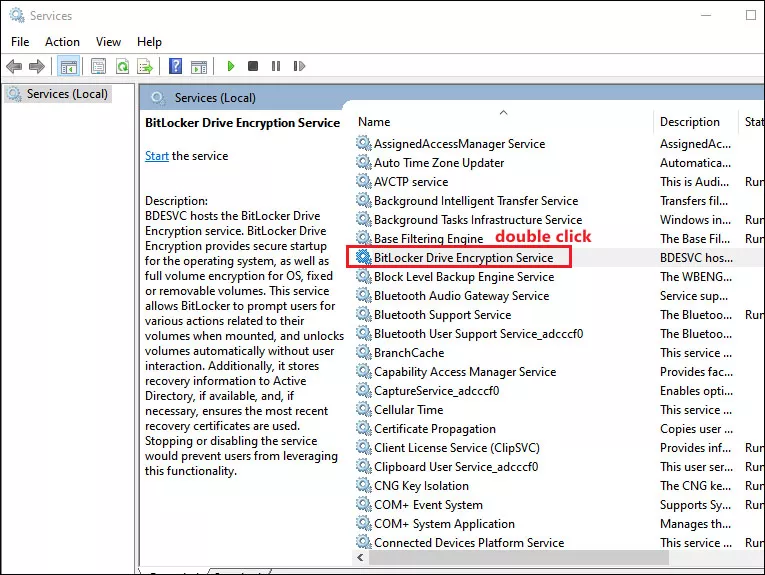Select Block Level Backup Engine Service name
Viewport: 765px width, 575px height.
(x=464, y=277)
